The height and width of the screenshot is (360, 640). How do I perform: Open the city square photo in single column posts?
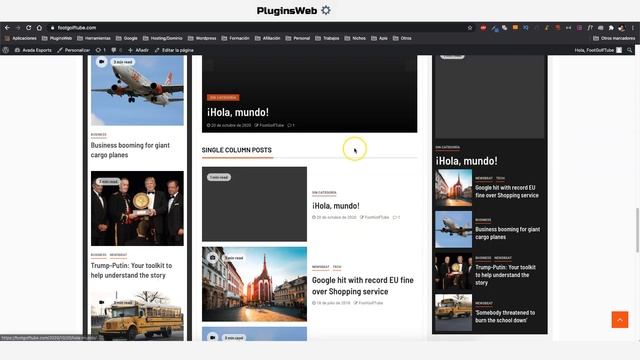coord(254,284)
